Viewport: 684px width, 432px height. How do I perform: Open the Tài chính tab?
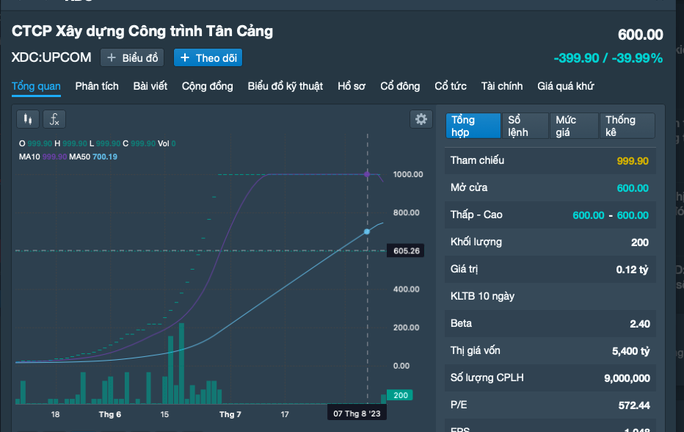pyautogui.click(x=502, y=86)
